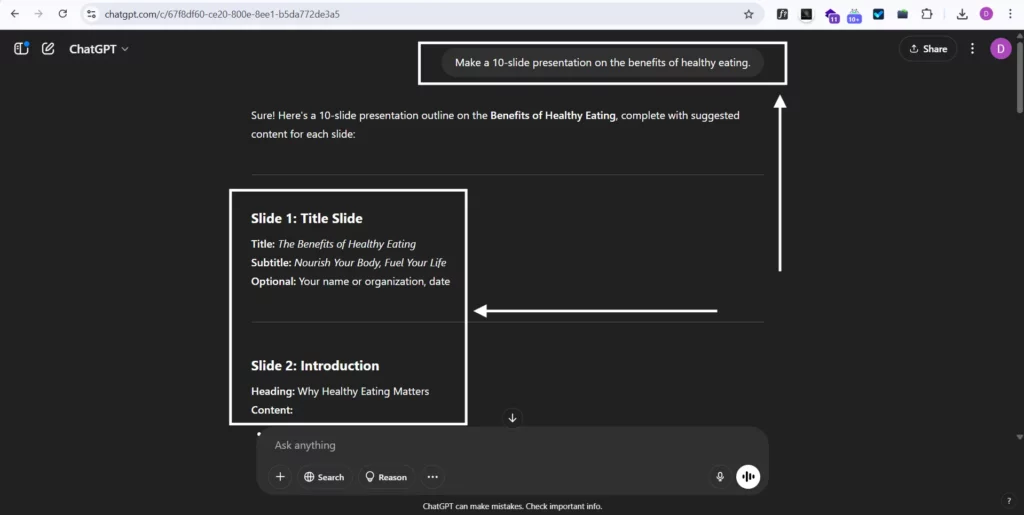The height and width of the screenshot is (515, 1024).
Task: Open the Chrome downloads icon
Action: [961, 14]
